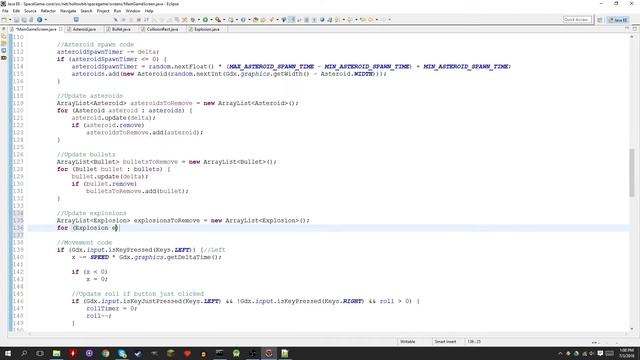Open the Navigate menu

tap(68, 11)
